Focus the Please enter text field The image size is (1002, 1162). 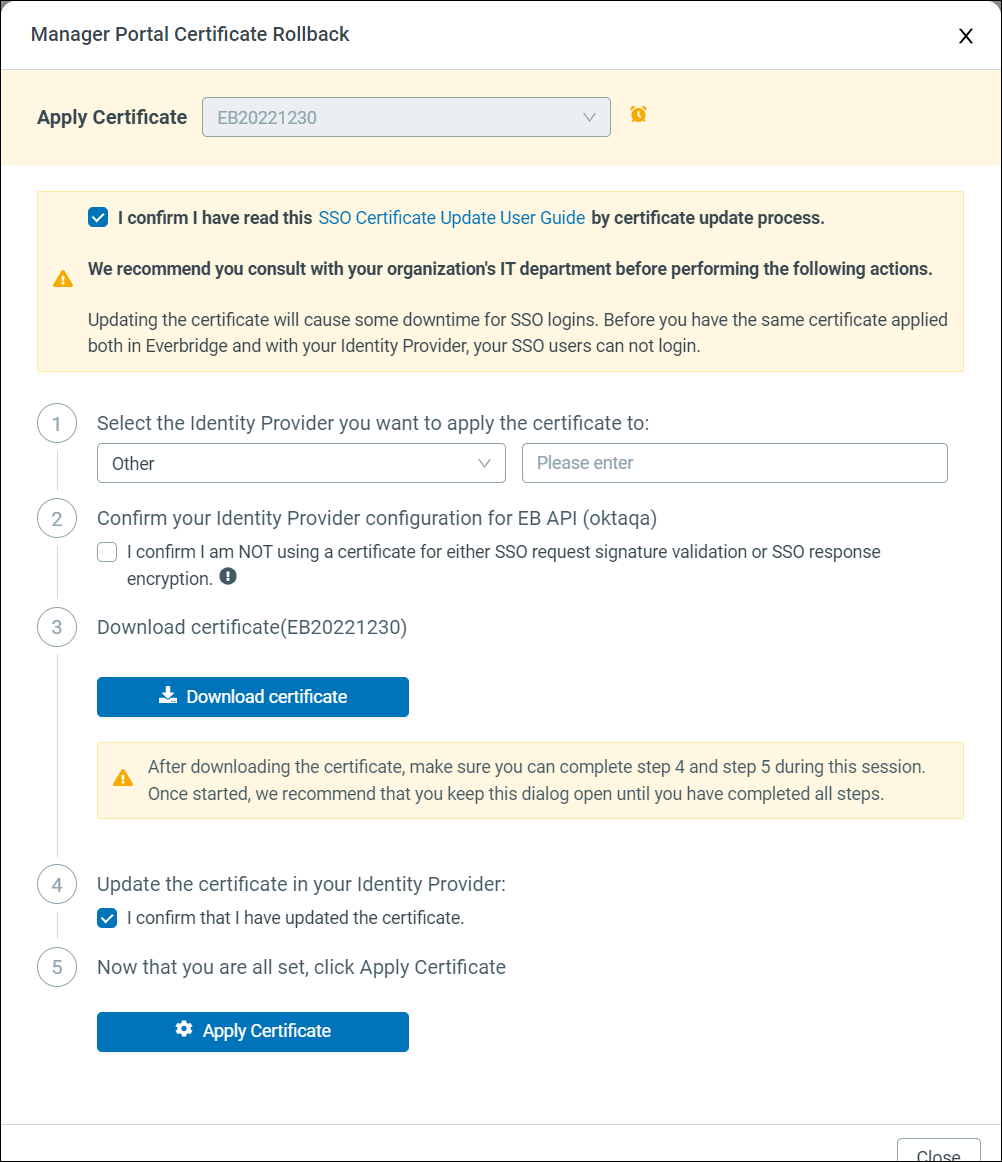(x=734, y=464)
